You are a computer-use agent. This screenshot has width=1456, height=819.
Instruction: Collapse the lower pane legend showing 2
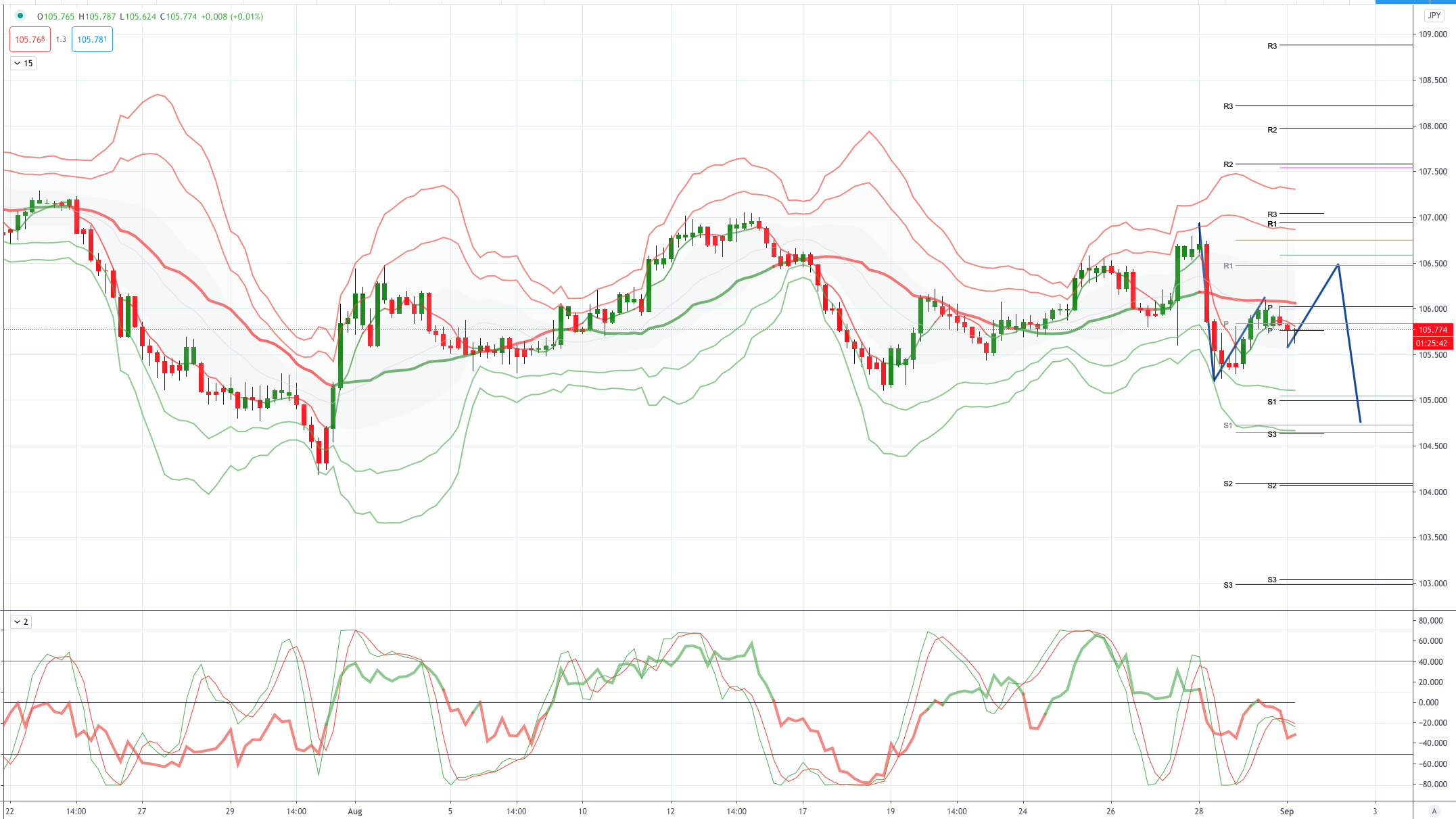[21, 622]
